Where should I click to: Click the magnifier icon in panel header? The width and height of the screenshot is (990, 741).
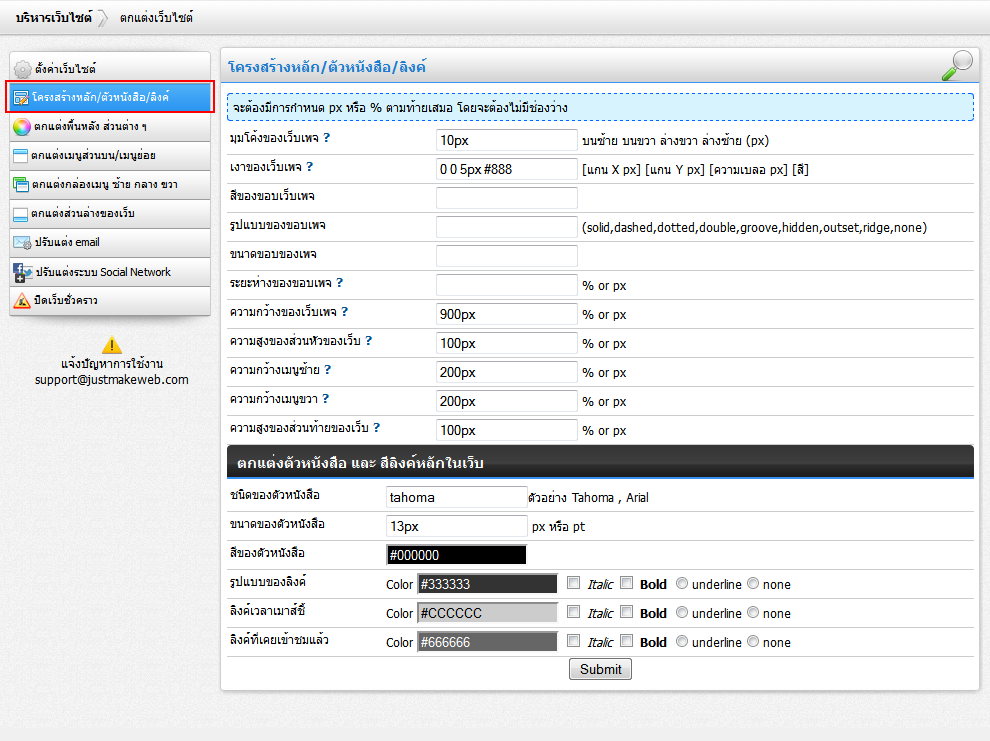[x=957, y=66]
